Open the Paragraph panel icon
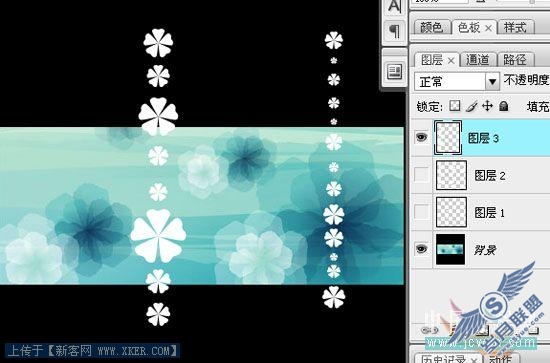Image resolution: width=550 pixels, height=363 pixels. tap(395, 31)
